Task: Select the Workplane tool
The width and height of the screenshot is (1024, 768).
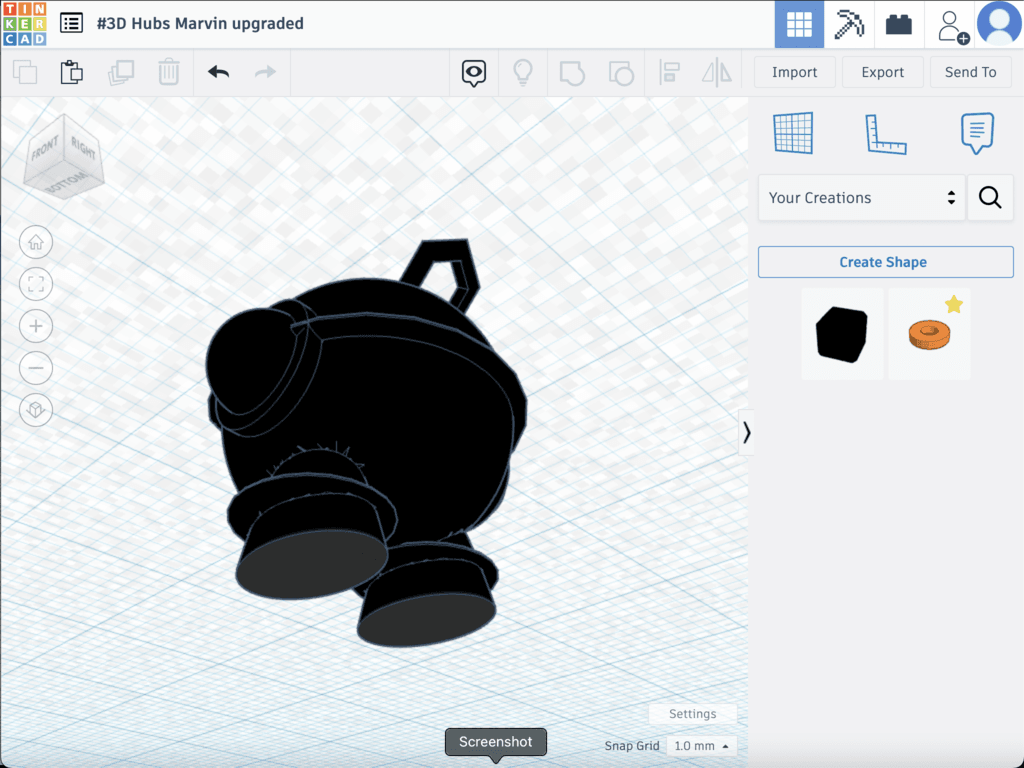Action: point(793,133)
